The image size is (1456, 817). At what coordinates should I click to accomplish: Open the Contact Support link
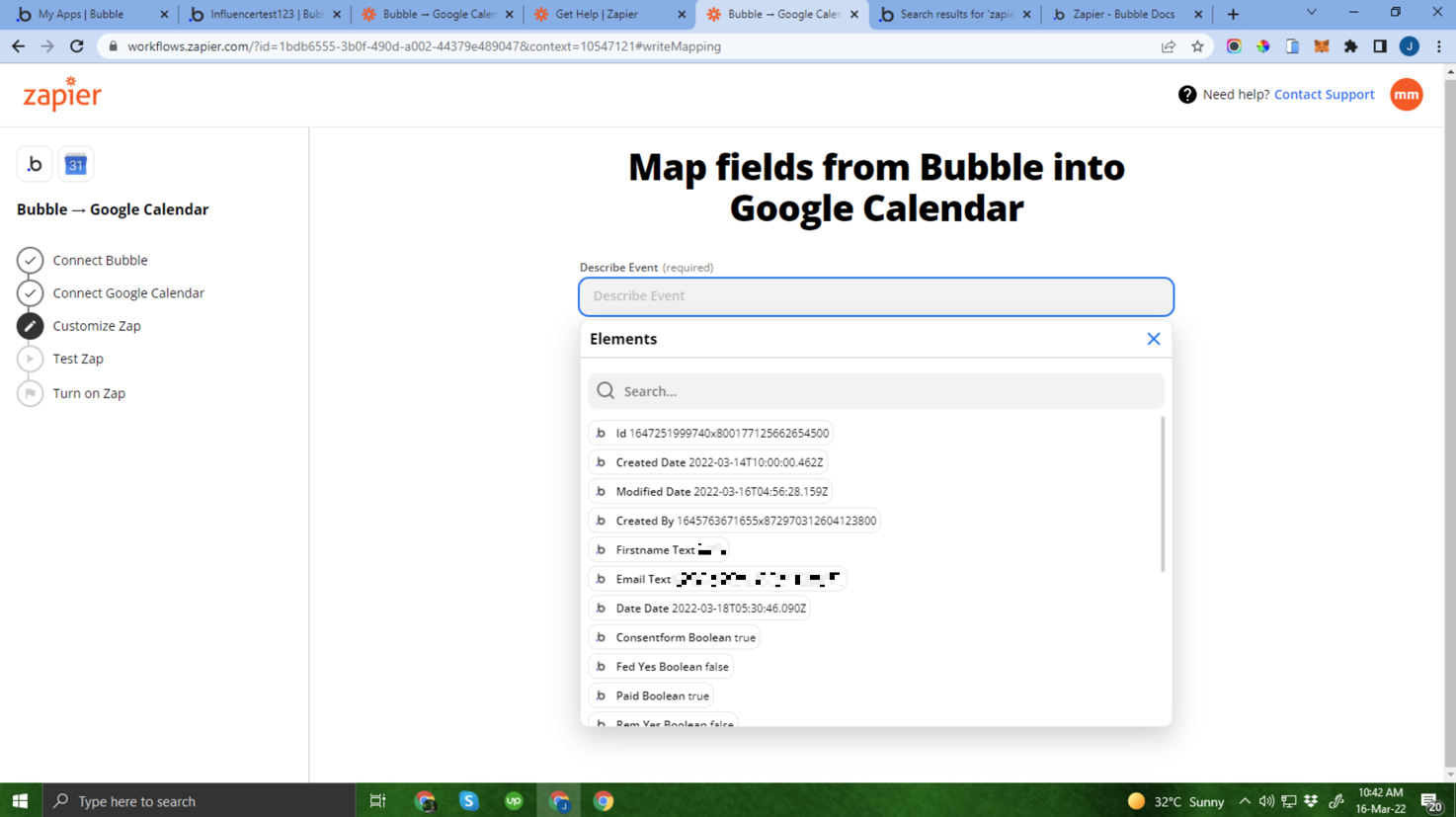point(1324,95)
